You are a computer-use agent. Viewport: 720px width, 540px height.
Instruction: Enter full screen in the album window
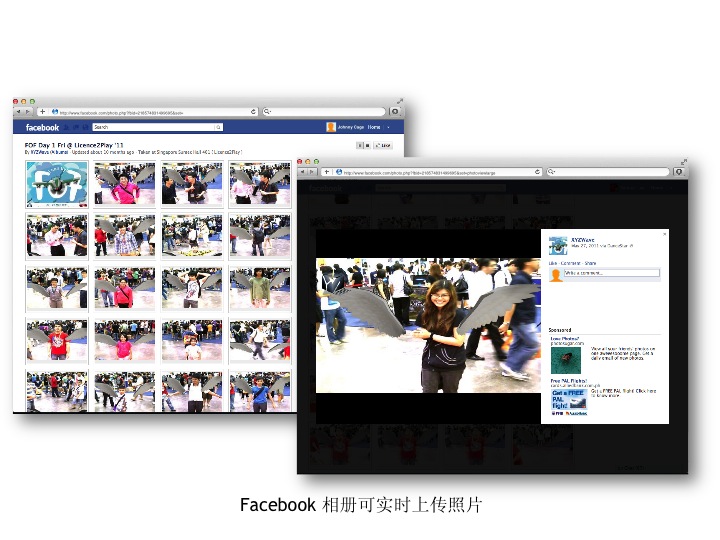point(399,101)
